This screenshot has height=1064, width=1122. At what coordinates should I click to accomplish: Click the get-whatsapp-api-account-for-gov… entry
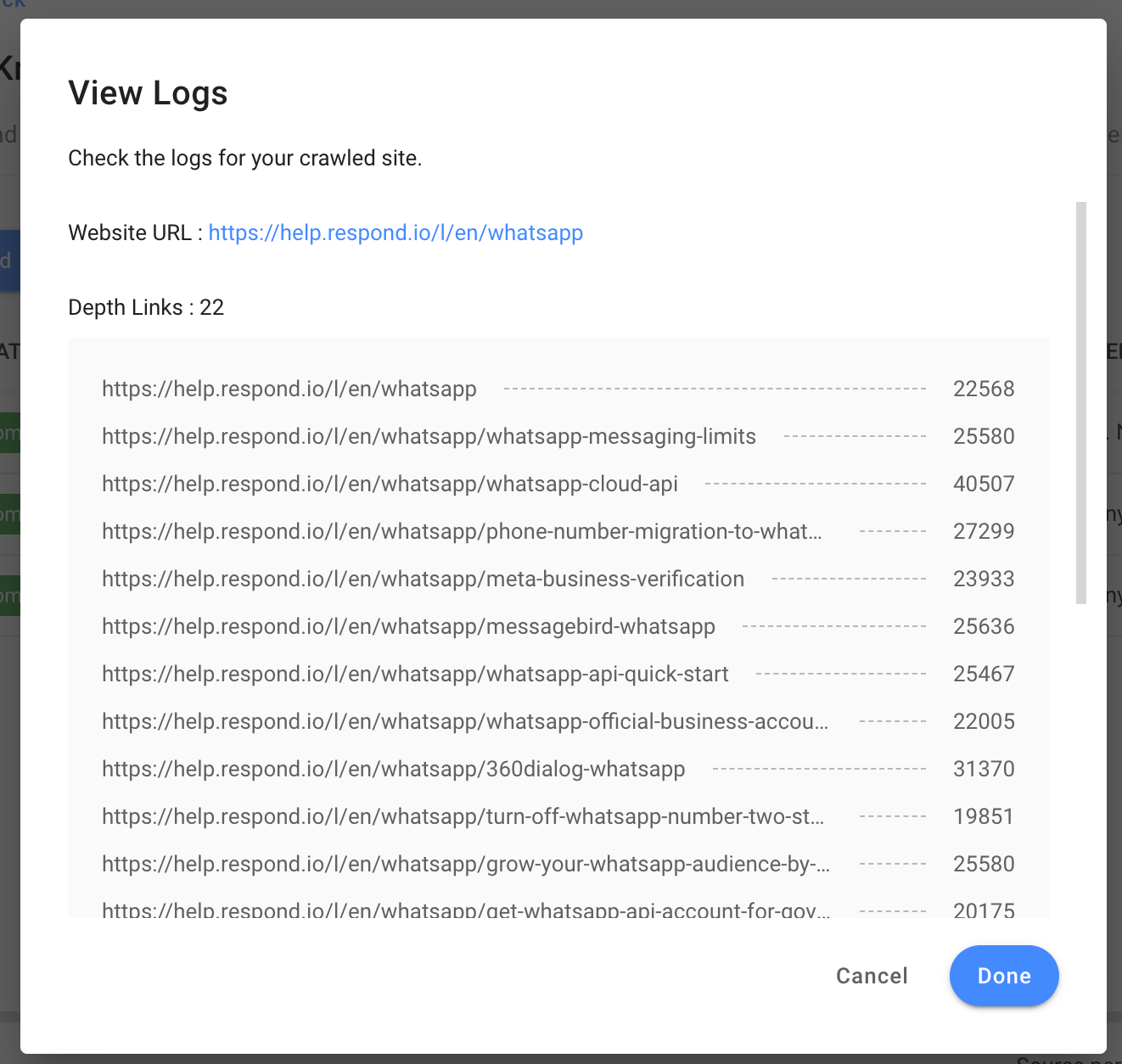tap(466, 910)
